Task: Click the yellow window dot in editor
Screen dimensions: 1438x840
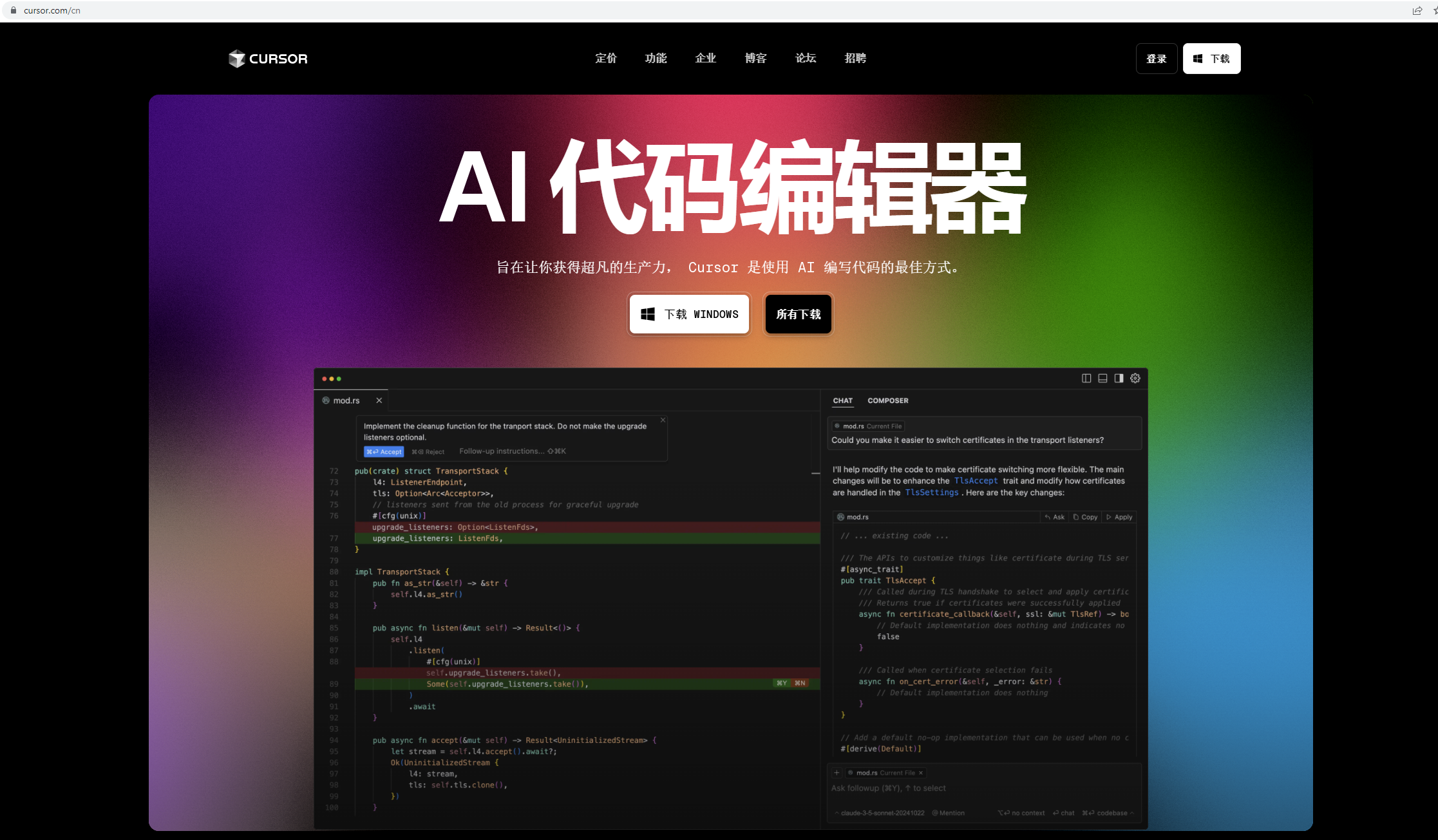Action: (x=332, y=379)
